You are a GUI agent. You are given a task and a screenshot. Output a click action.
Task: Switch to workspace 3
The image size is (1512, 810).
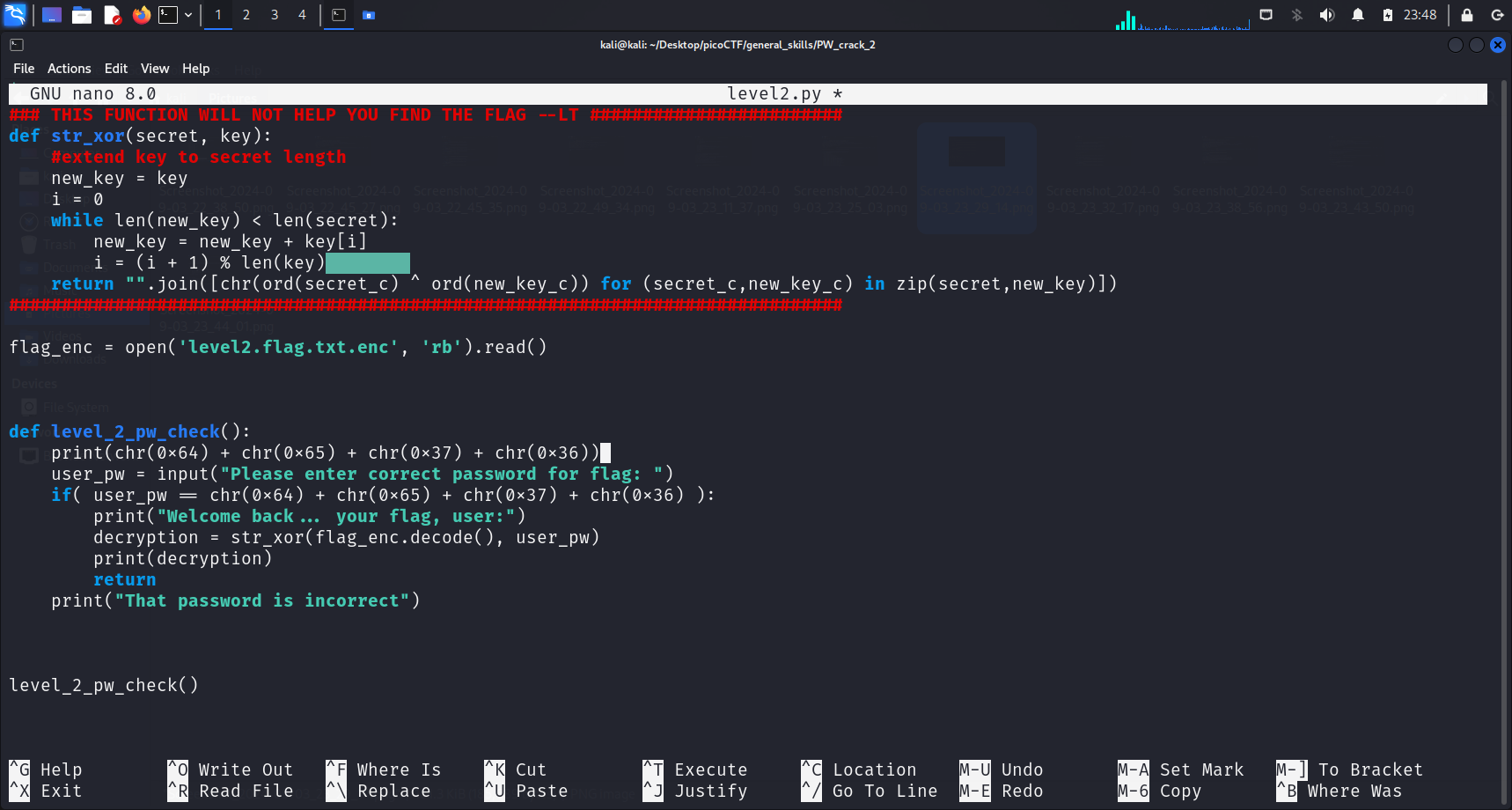(275, 15)
